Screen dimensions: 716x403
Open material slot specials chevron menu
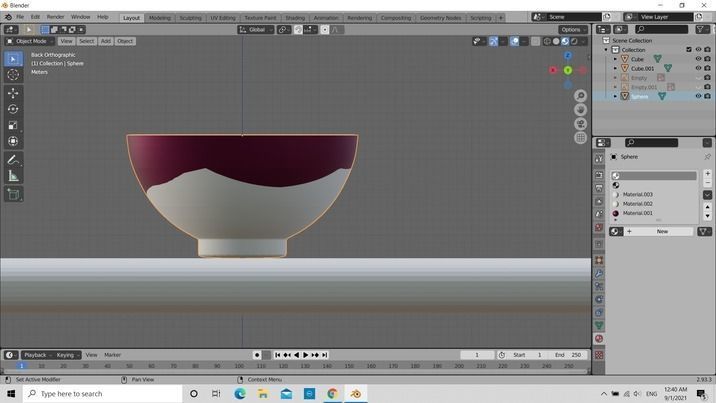click(707, 195)
